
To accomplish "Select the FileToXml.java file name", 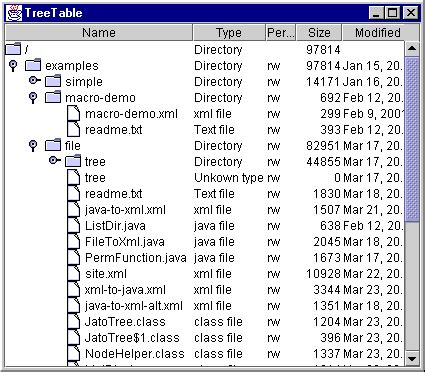I will (x=125, y=242).
